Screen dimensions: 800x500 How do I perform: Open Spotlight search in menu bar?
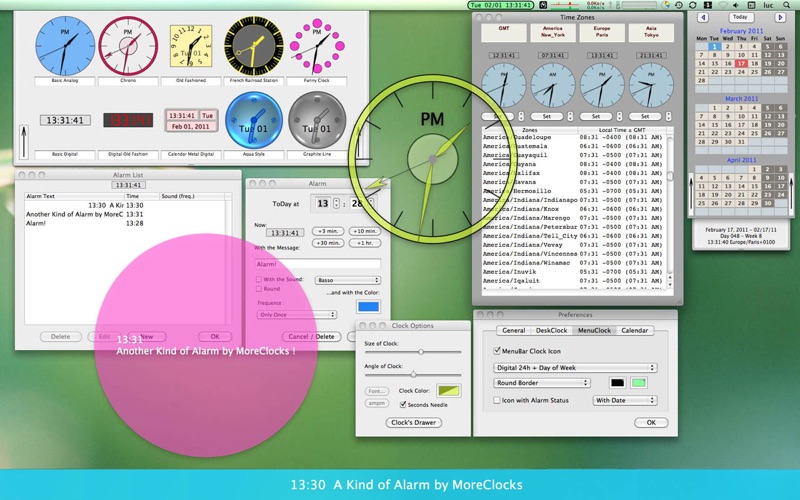[787, 5]
